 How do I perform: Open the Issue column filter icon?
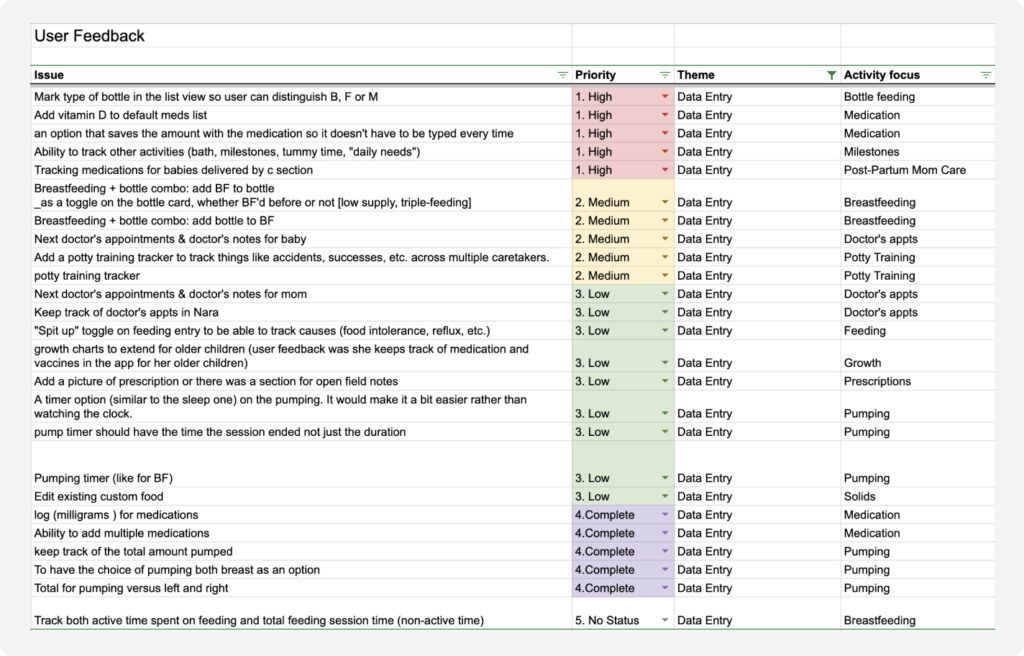click(562, 75)
